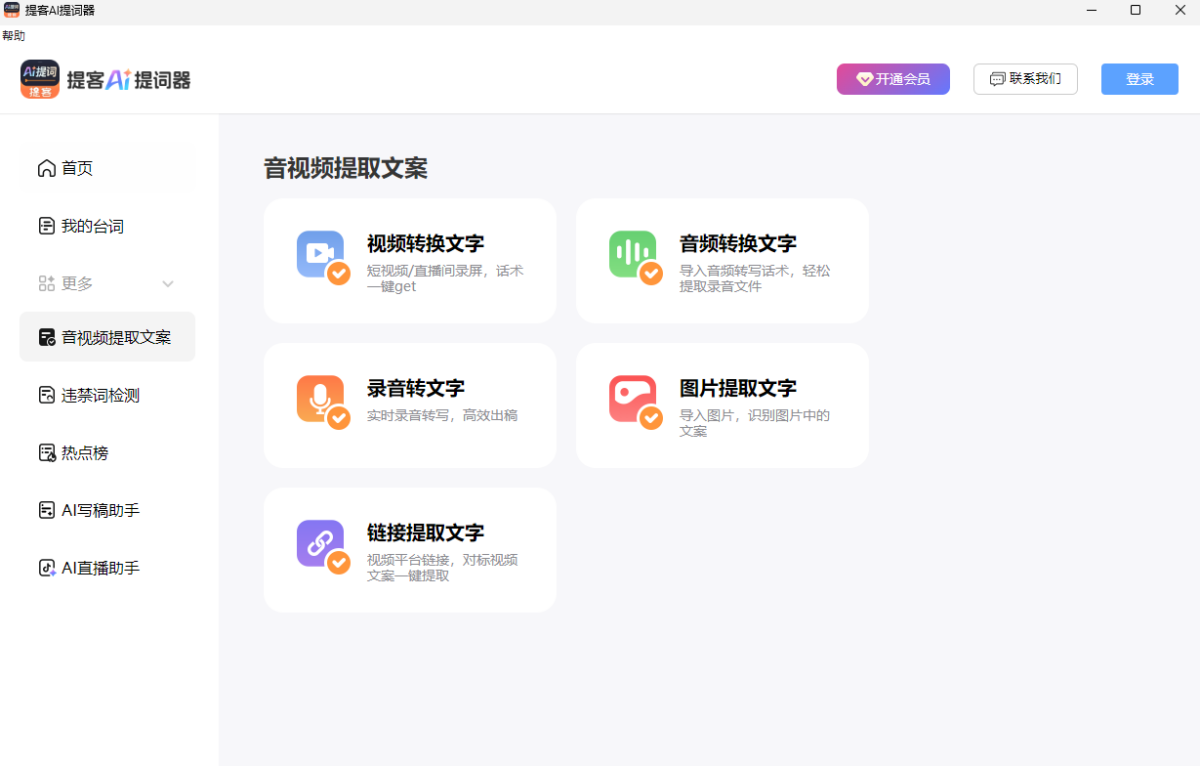Click the home icon beside 首页
Image resolution: width=1200 pixels, height=766 pixels.
(46, 168)
